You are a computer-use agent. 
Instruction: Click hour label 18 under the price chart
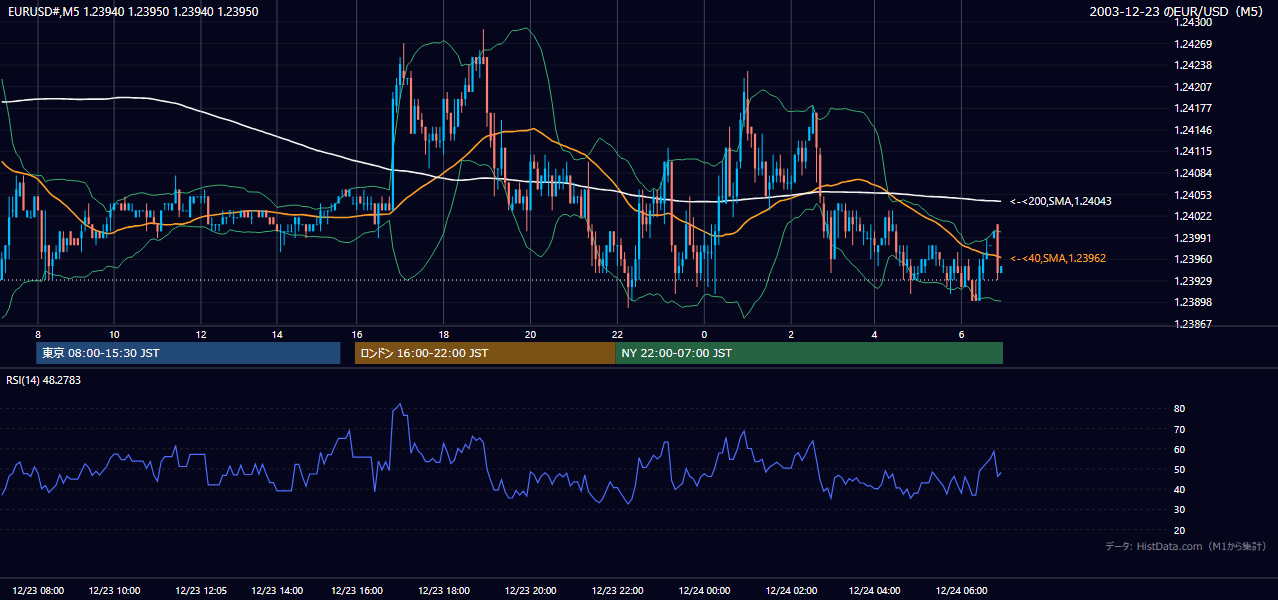tap(444, 334)
